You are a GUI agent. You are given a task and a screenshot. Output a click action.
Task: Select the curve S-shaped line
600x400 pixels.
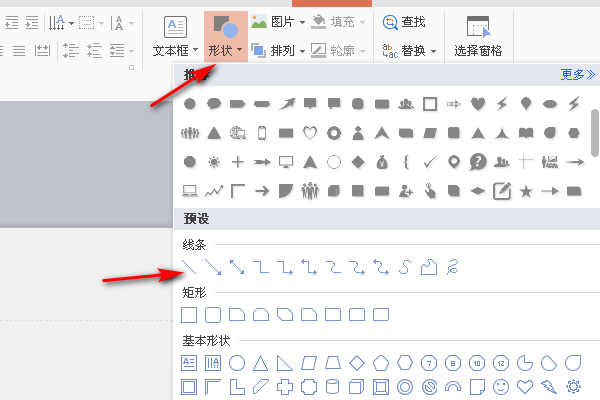(x=405, y=267)
